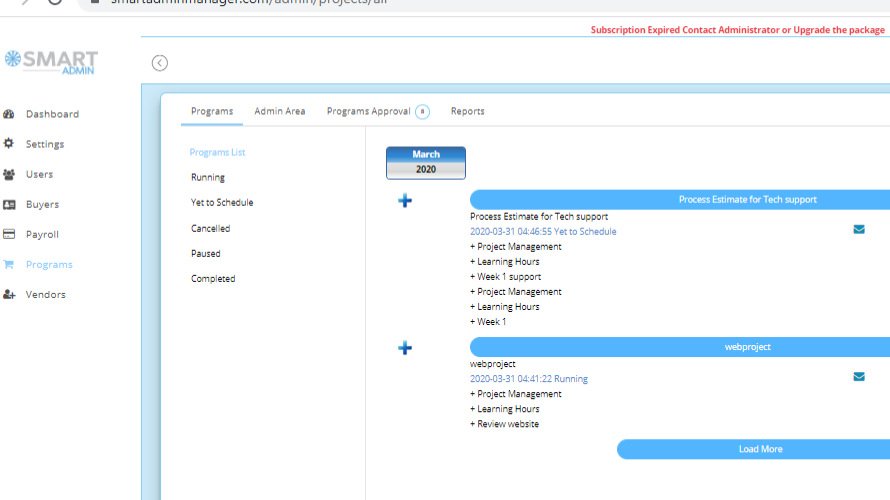The width and height of the screenshot is (890, 500).
Task: Click the Smart Admin logo
Action: click(51, 62)
